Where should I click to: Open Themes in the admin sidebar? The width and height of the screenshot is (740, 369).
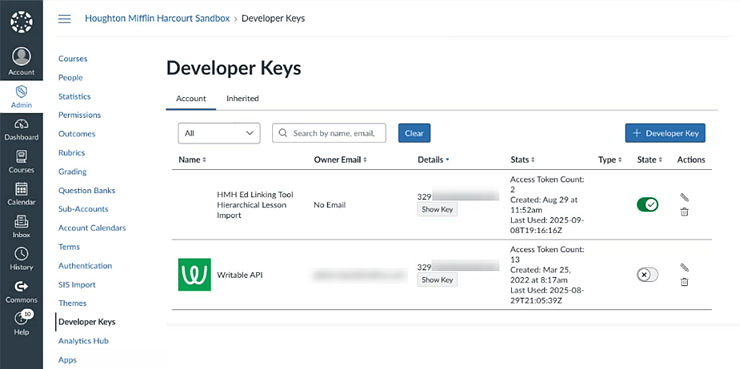click(72, 303)
